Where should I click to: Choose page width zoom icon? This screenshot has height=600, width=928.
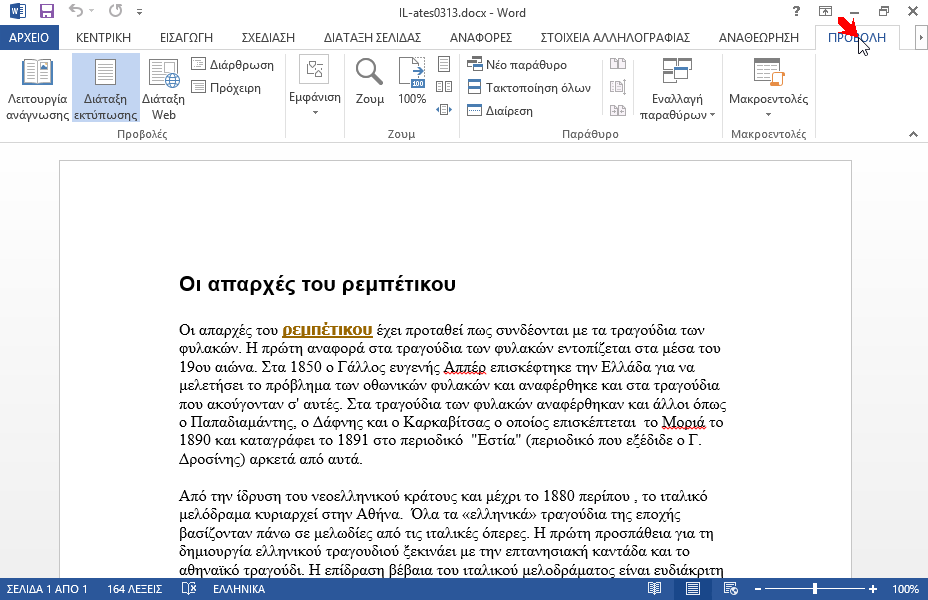(x=444, y=110)
